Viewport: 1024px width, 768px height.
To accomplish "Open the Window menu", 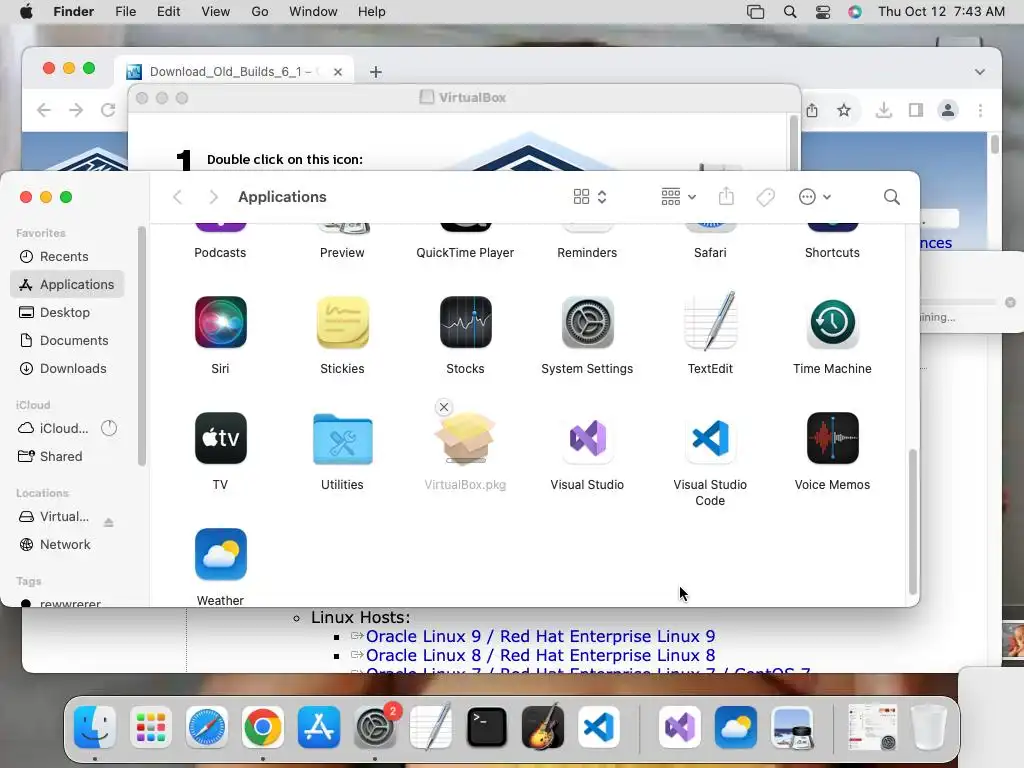I will pyautogui.click(x=313, y=11).
